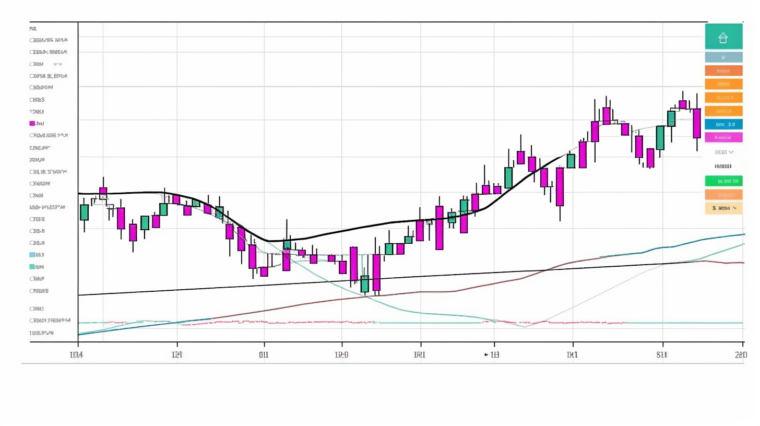The image size is (760, 426).
Task: Click the first time axis label at left
Action: click(x=75, y=355)
